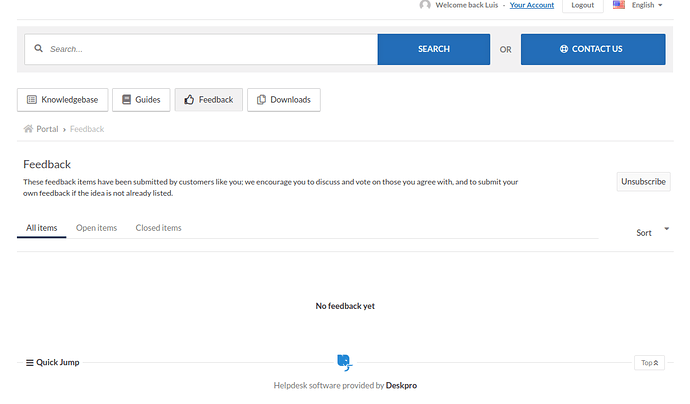Open the Your Account link
The height and width of the screenshot is (404, 690).
532,5
